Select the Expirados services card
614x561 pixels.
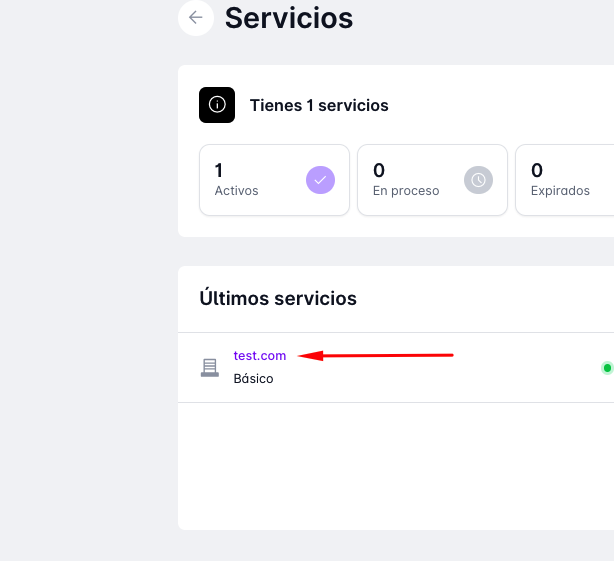(x=565, y=180)
